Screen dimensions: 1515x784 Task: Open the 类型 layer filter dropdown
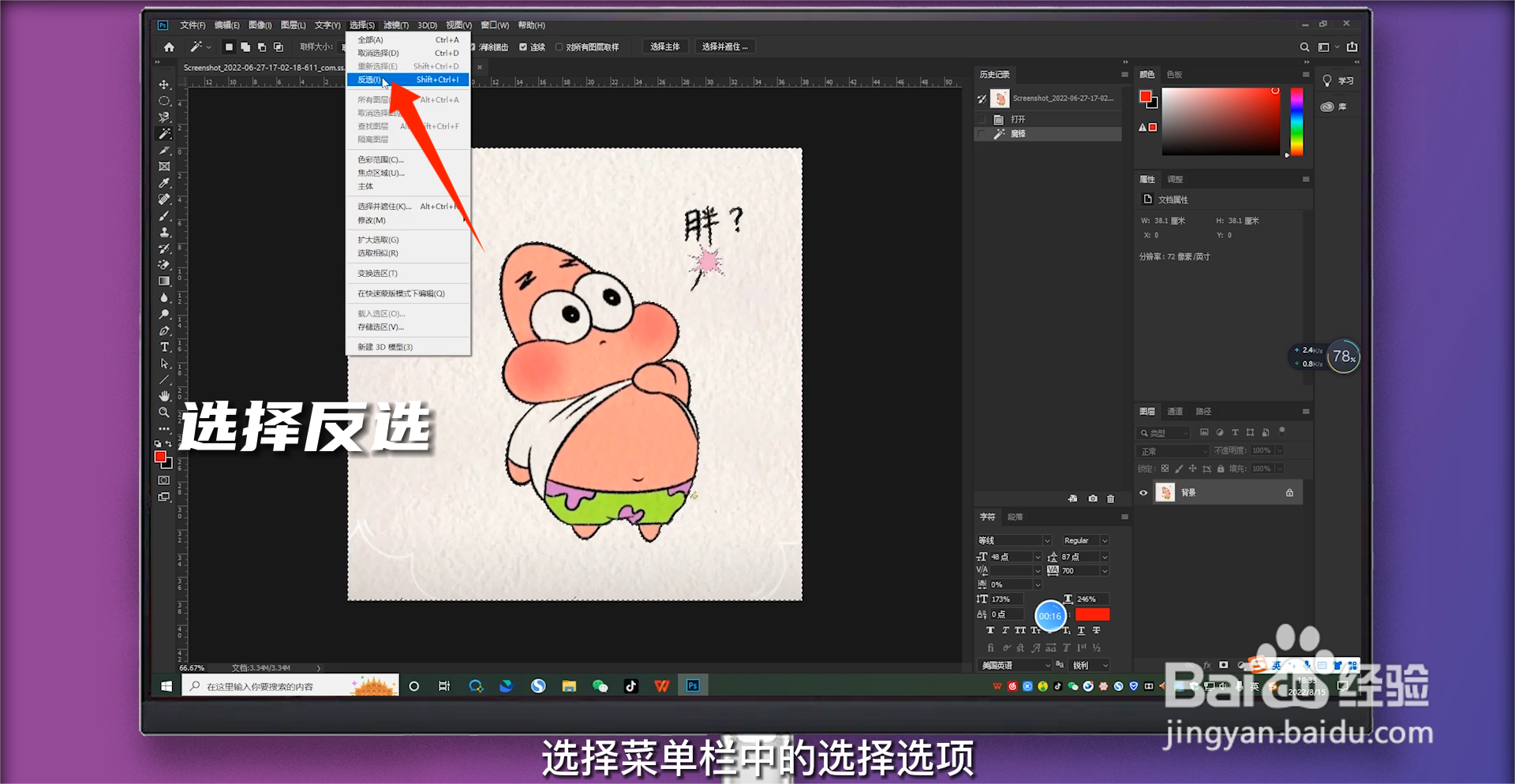pos(1163,433)
